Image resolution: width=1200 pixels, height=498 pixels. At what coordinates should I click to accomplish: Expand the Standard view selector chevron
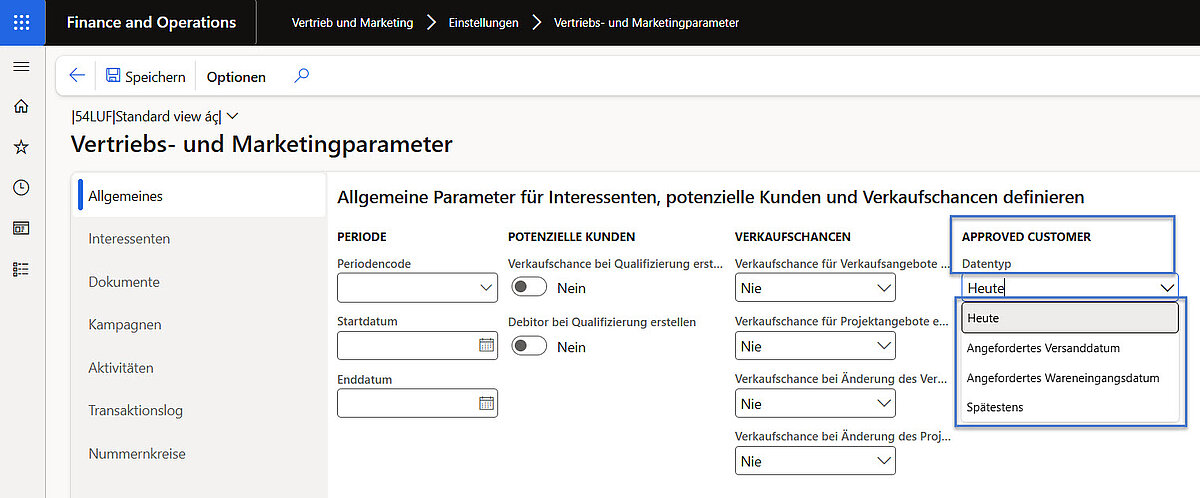coord(232,116)
